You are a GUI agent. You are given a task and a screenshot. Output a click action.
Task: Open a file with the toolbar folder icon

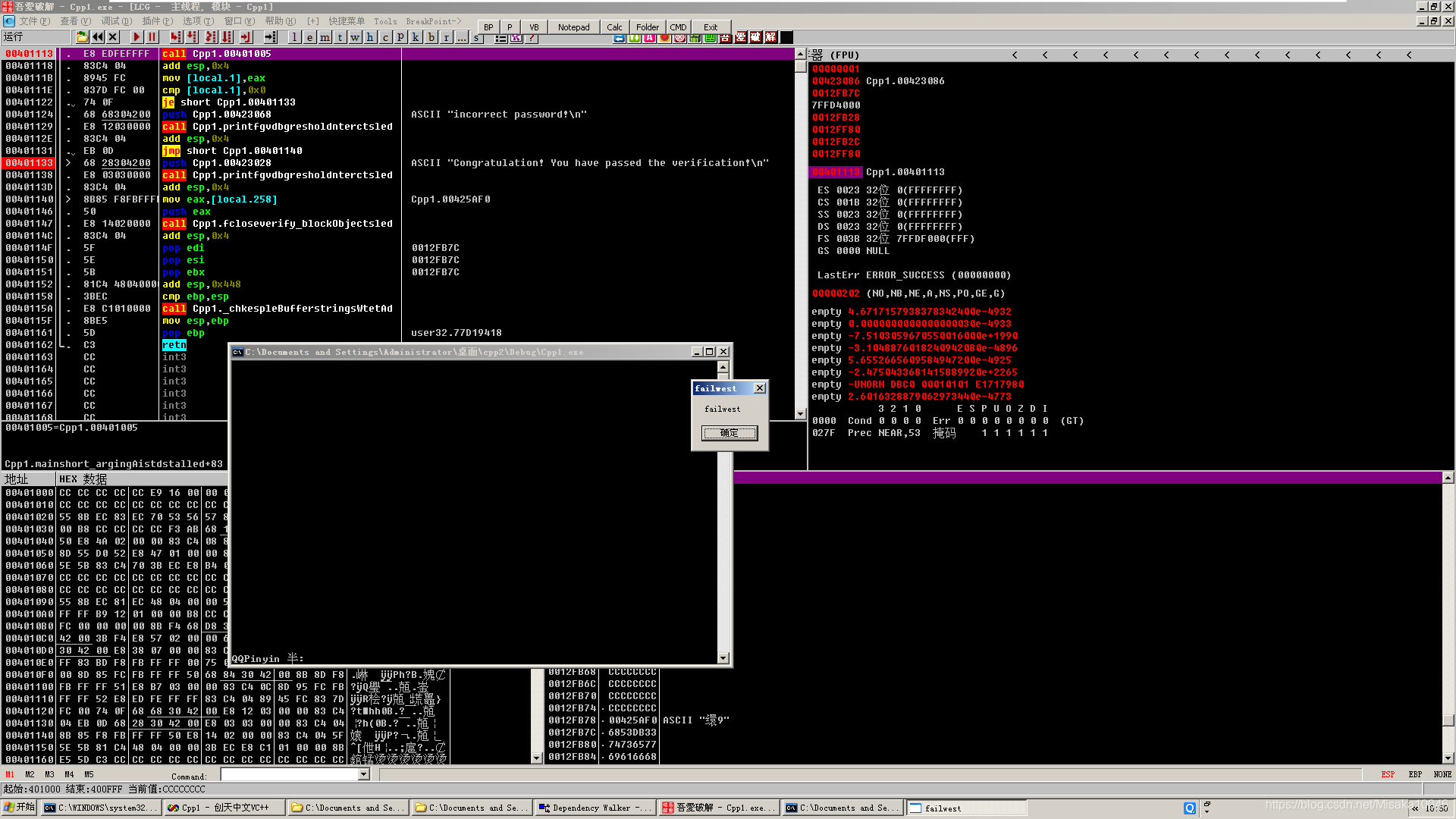(82, 37)
